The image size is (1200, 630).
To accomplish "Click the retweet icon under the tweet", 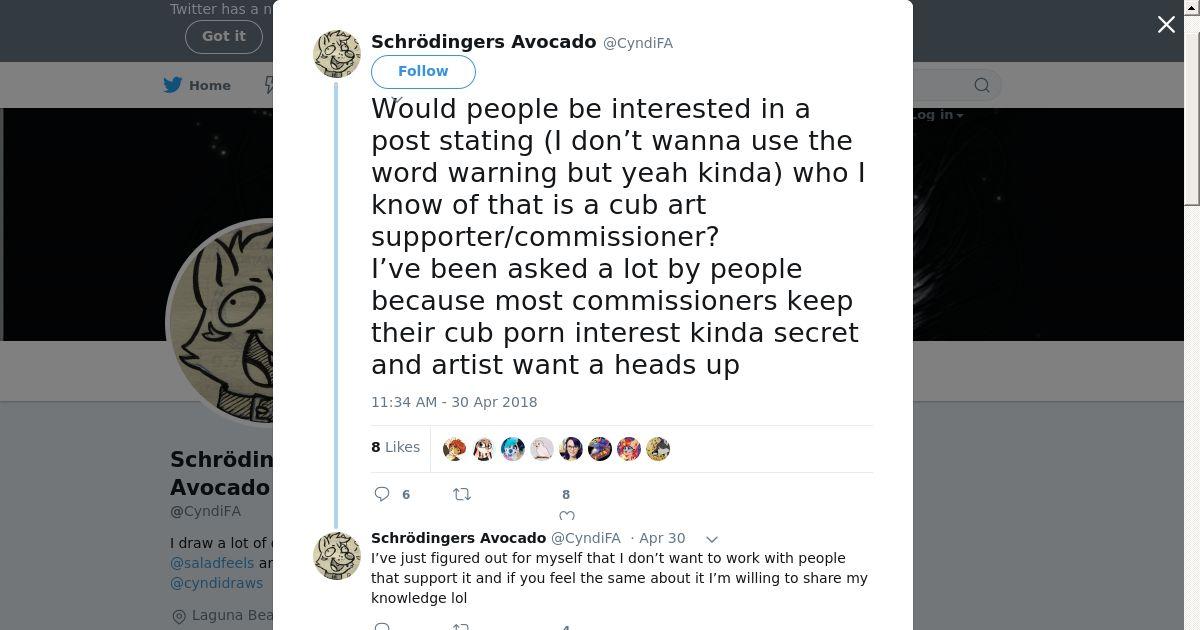I will [462, 494].
